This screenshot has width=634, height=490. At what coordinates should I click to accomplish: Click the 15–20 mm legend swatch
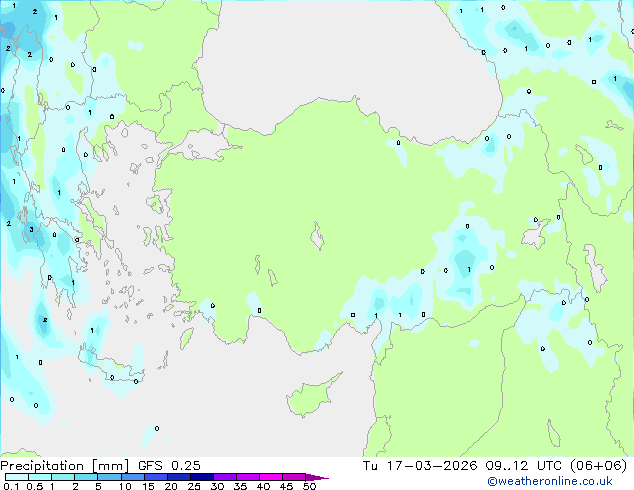(x=155, y=477)
